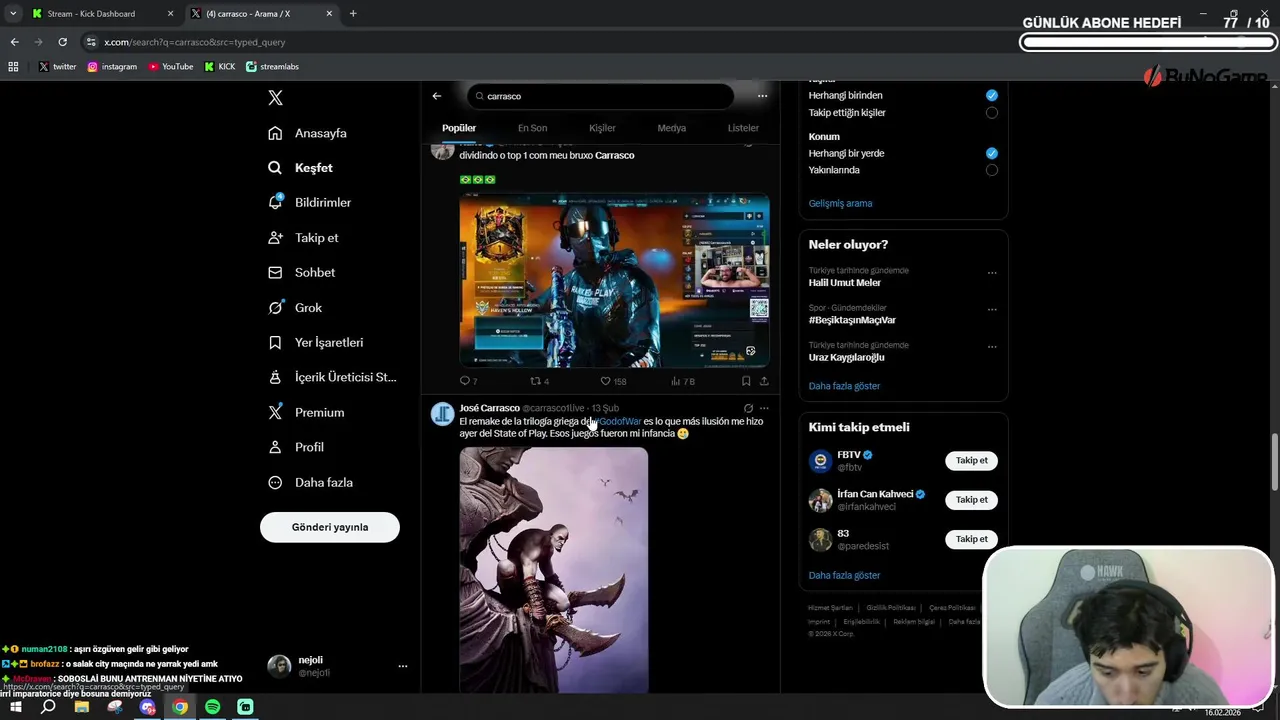Open the game screenshot image
1280x720 pixels.
pos(614,280)
